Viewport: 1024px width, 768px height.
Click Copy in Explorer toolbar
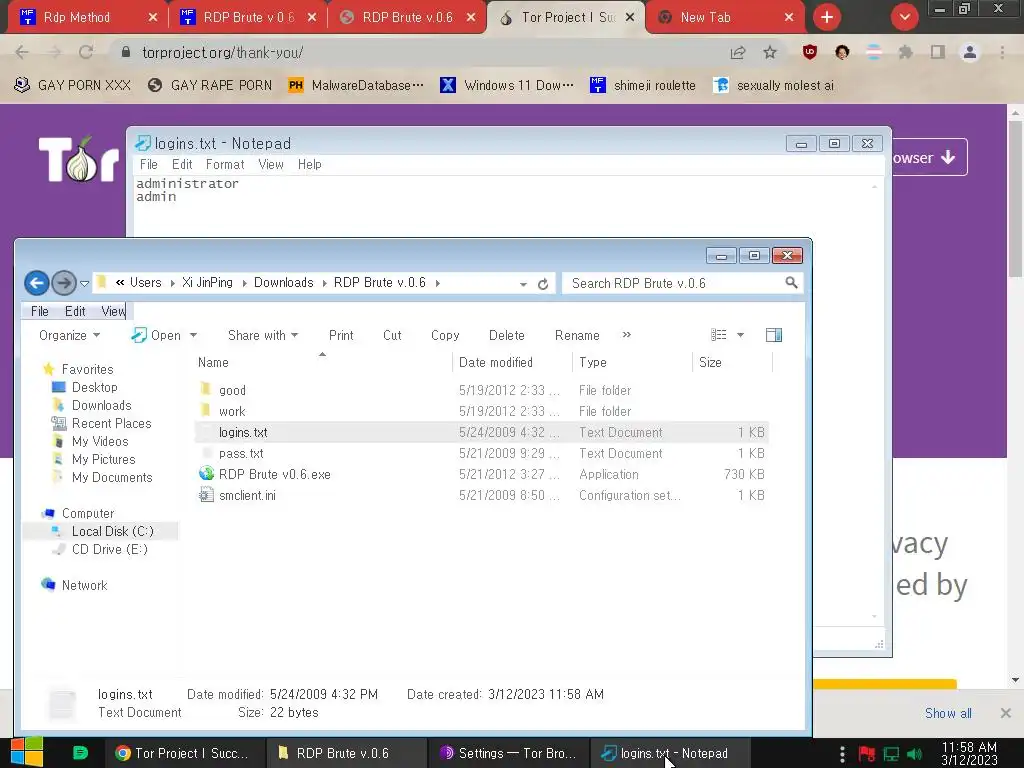tap(445, 335)
